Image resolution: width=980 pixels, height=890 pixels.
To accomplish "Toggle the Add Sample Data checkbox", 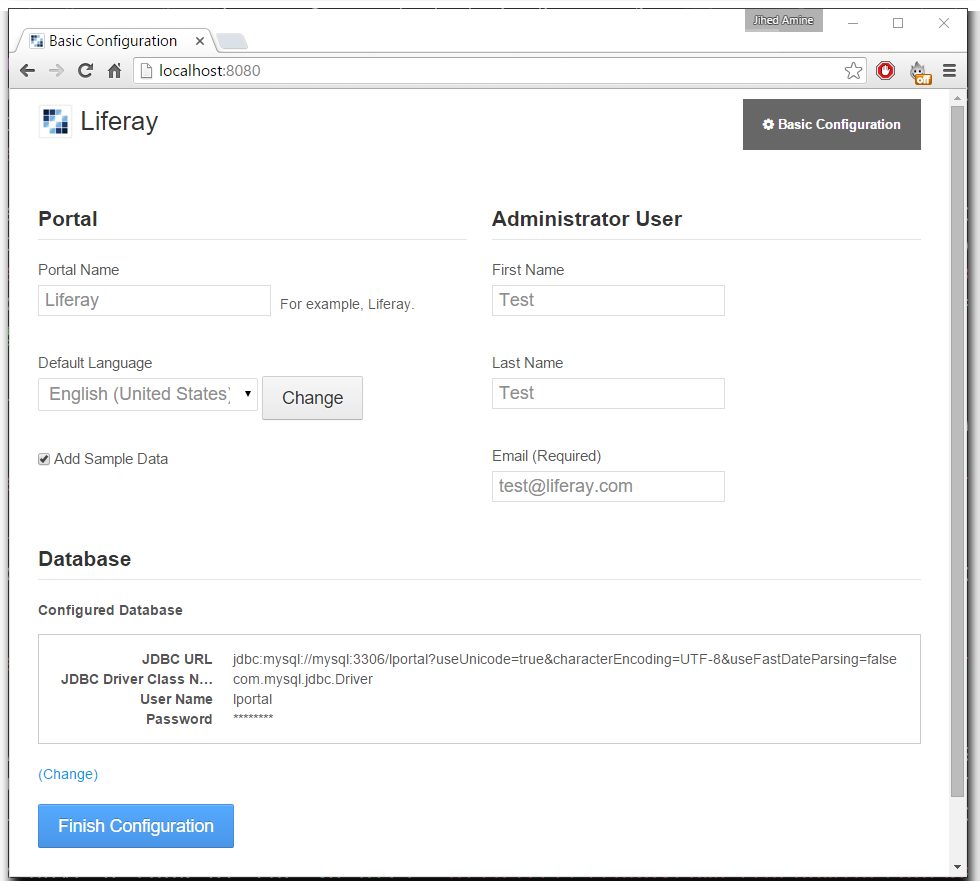I will point(44,459).
